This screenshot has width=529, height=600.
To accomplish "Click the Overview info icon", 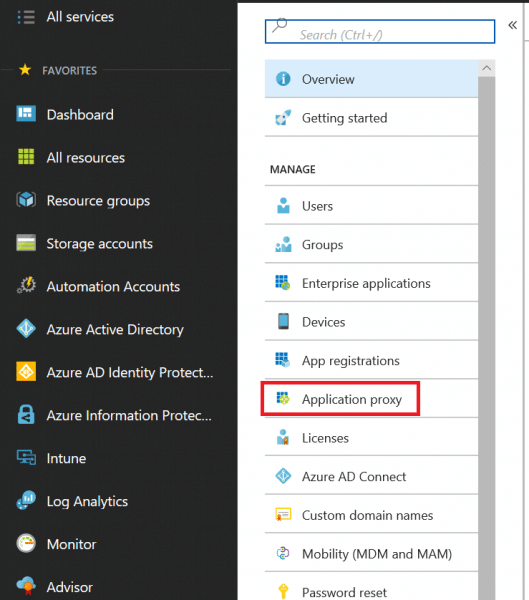I will [283, 79].
